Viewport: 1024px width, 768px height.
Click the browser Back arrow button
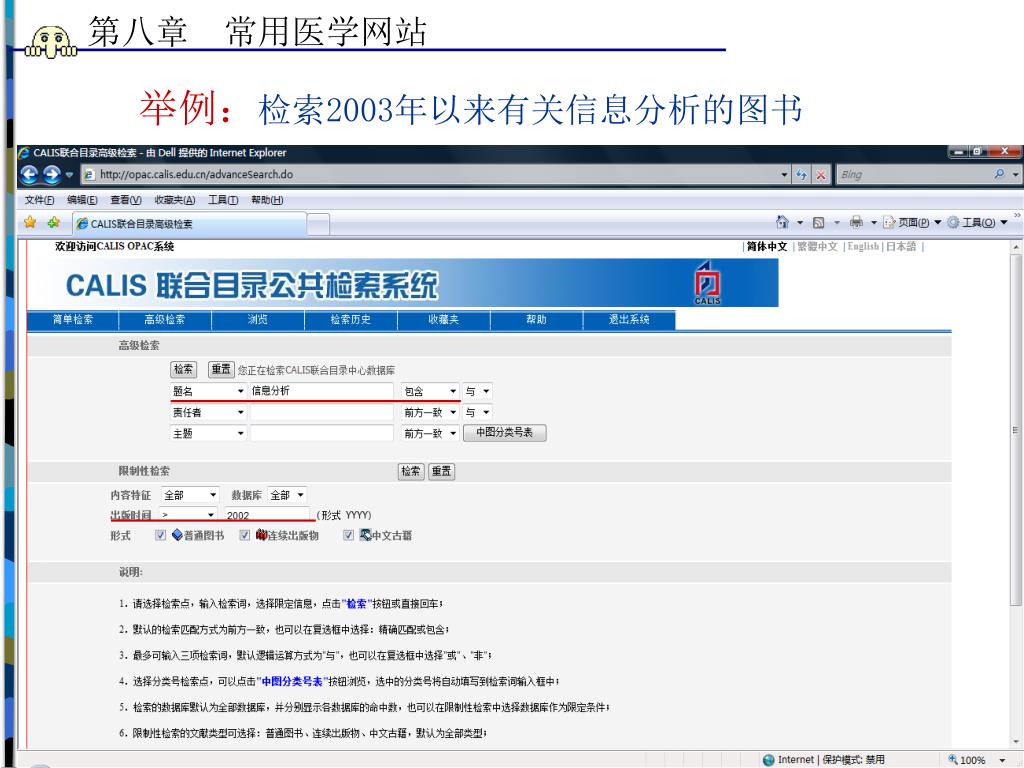pos(29,174)
